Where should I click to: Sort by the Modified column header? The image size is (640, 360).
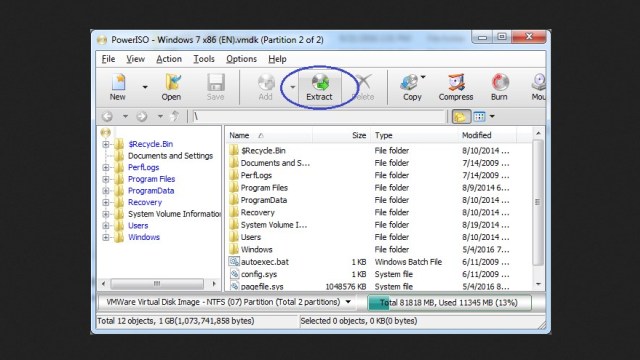click(x=487, y=136)
